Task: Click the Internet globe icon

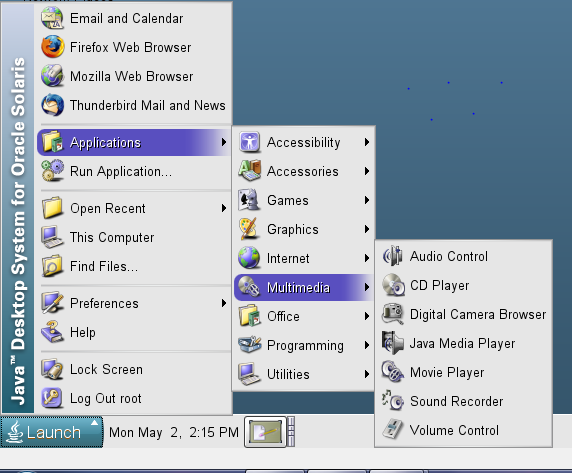Action: tap(250, 258)
